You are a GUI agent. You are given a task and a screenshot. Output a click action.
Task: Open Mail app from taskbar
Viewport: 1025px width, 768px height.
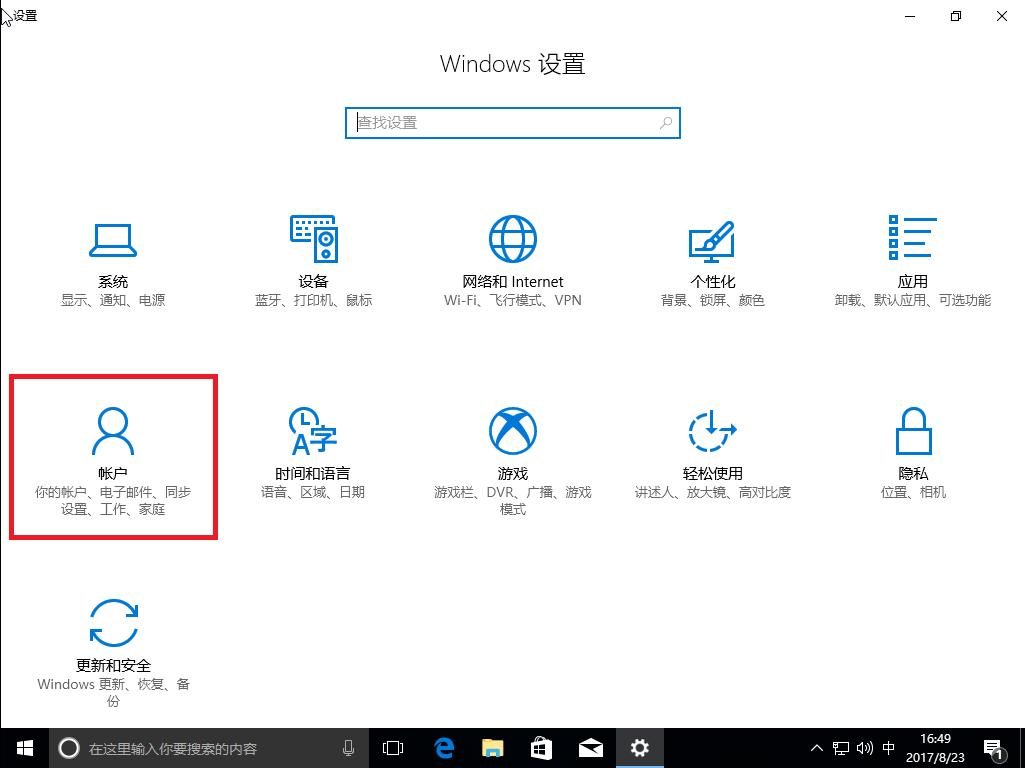(591, 747)
